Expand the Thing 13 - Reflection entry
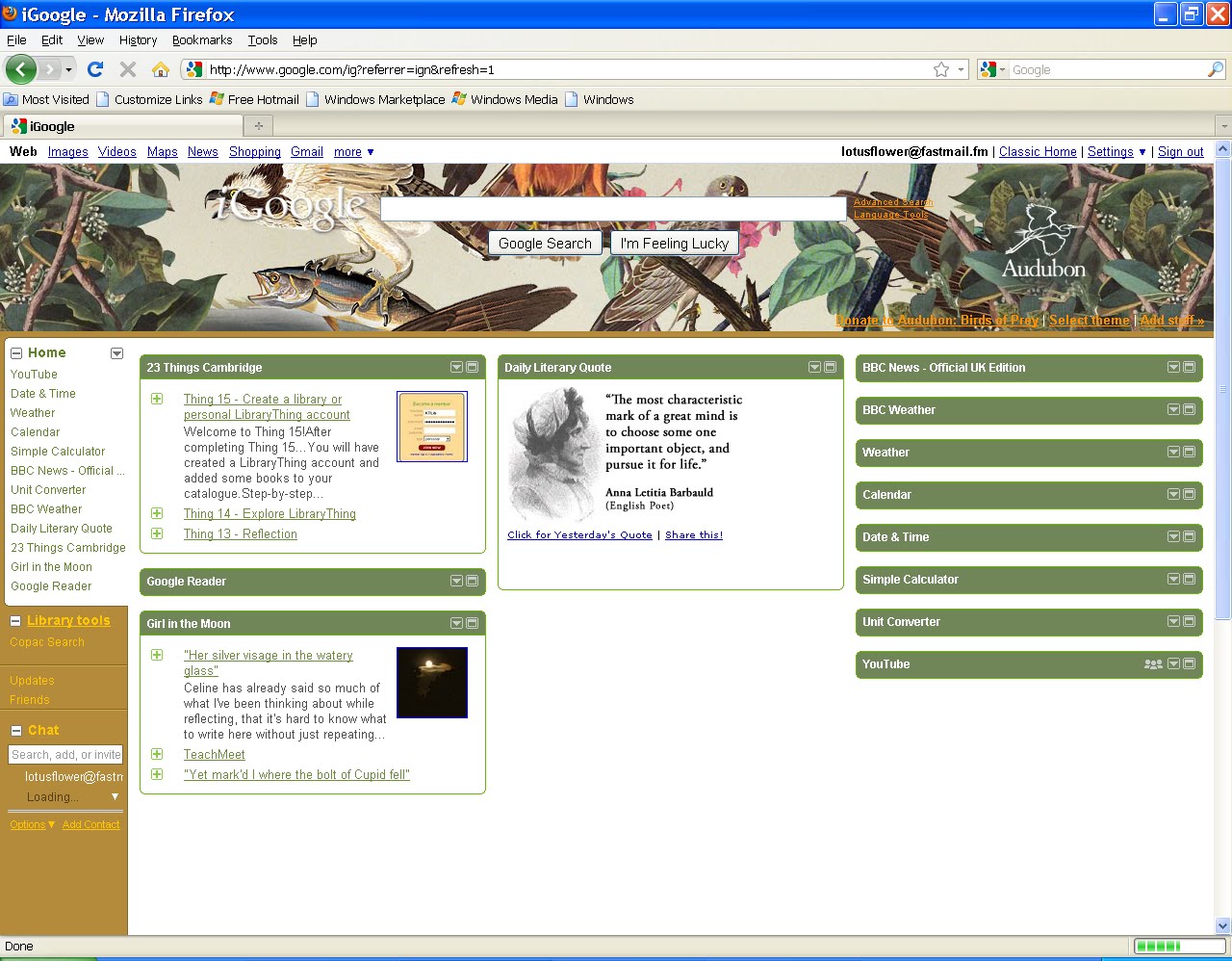The width and height of the screenshot is (1232, 961). point(157,533)
